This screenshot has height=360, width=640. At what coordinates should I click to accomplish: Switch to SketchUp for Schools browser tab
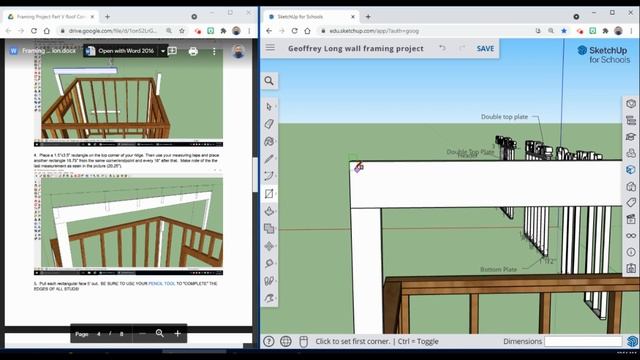tap(310, 17)
